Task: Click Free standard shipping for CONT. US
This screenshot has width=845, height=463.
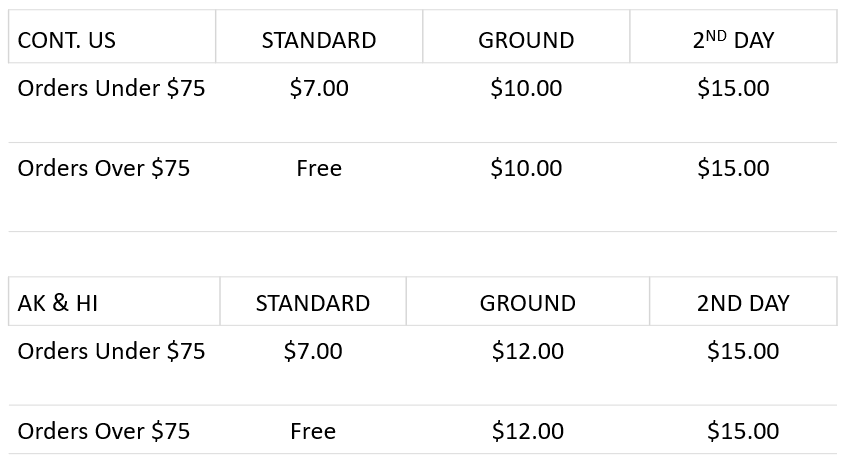Action: coord(319,168)
